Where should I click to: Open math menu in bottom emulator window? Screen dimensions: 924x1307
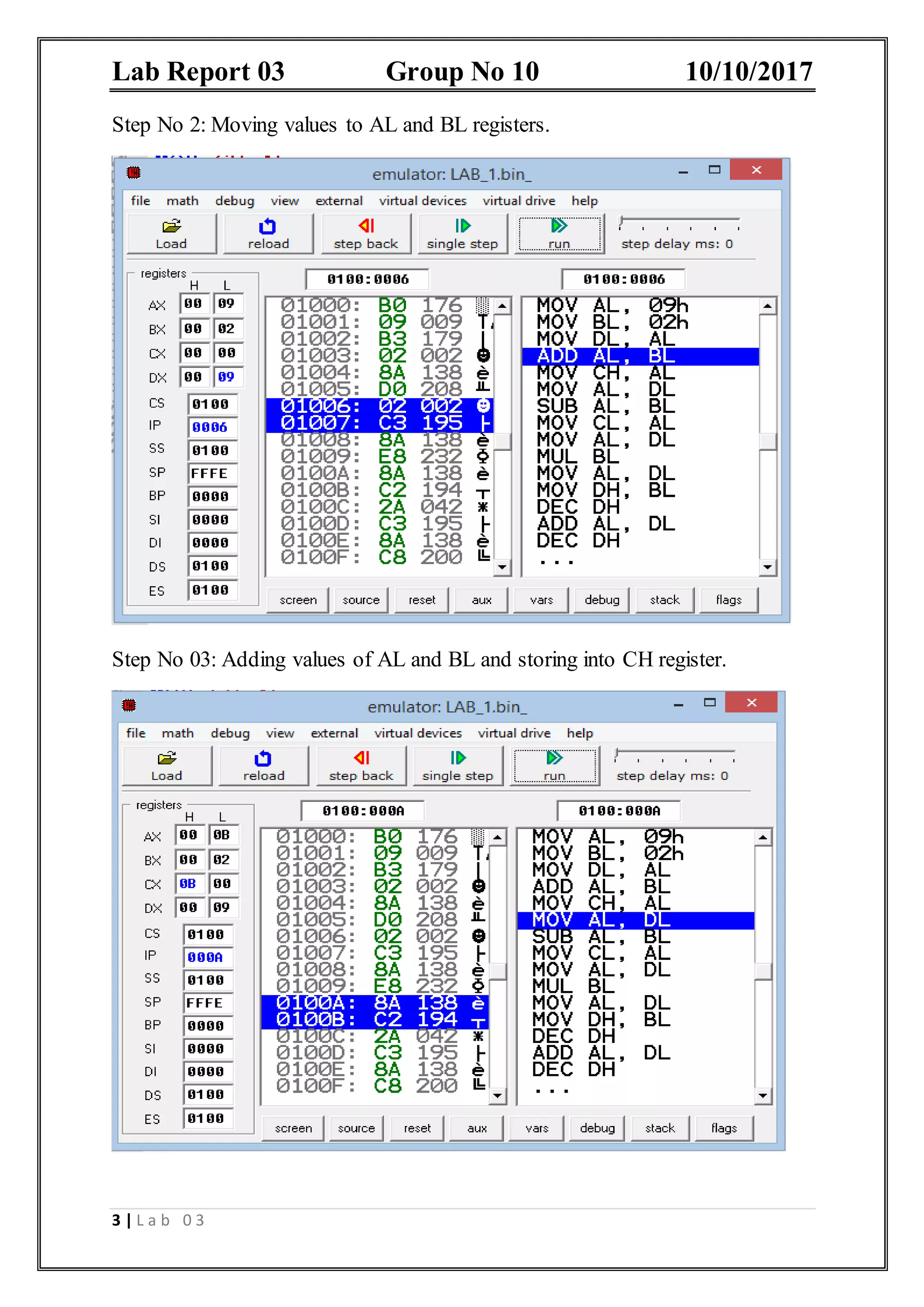(178, 733)
